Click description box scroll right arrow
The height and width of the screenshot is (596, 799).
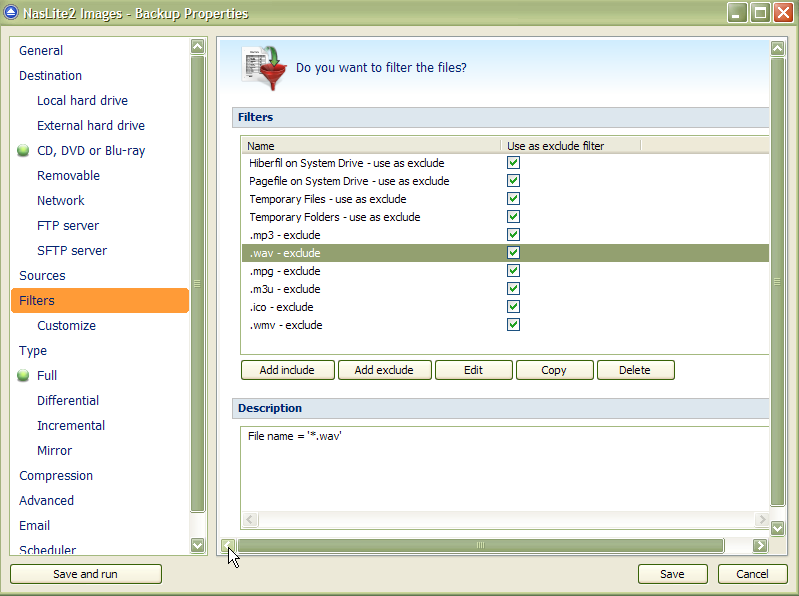762,520
